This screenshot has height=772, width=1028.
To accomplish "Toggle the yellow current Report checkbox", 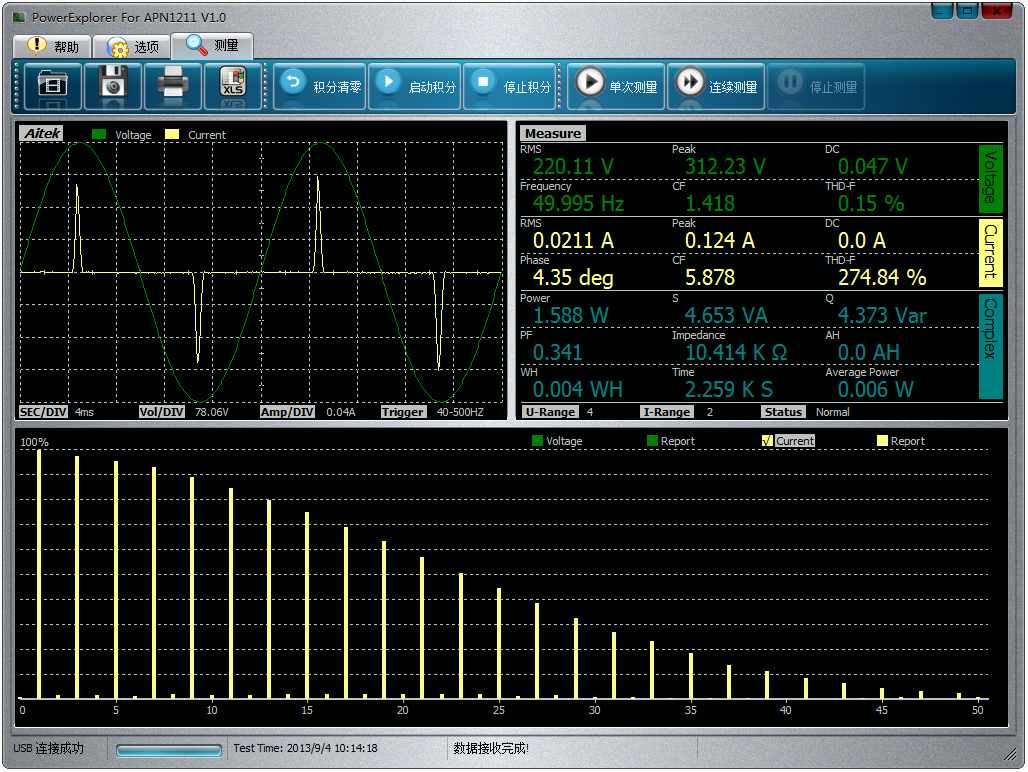I will [882, 441].
